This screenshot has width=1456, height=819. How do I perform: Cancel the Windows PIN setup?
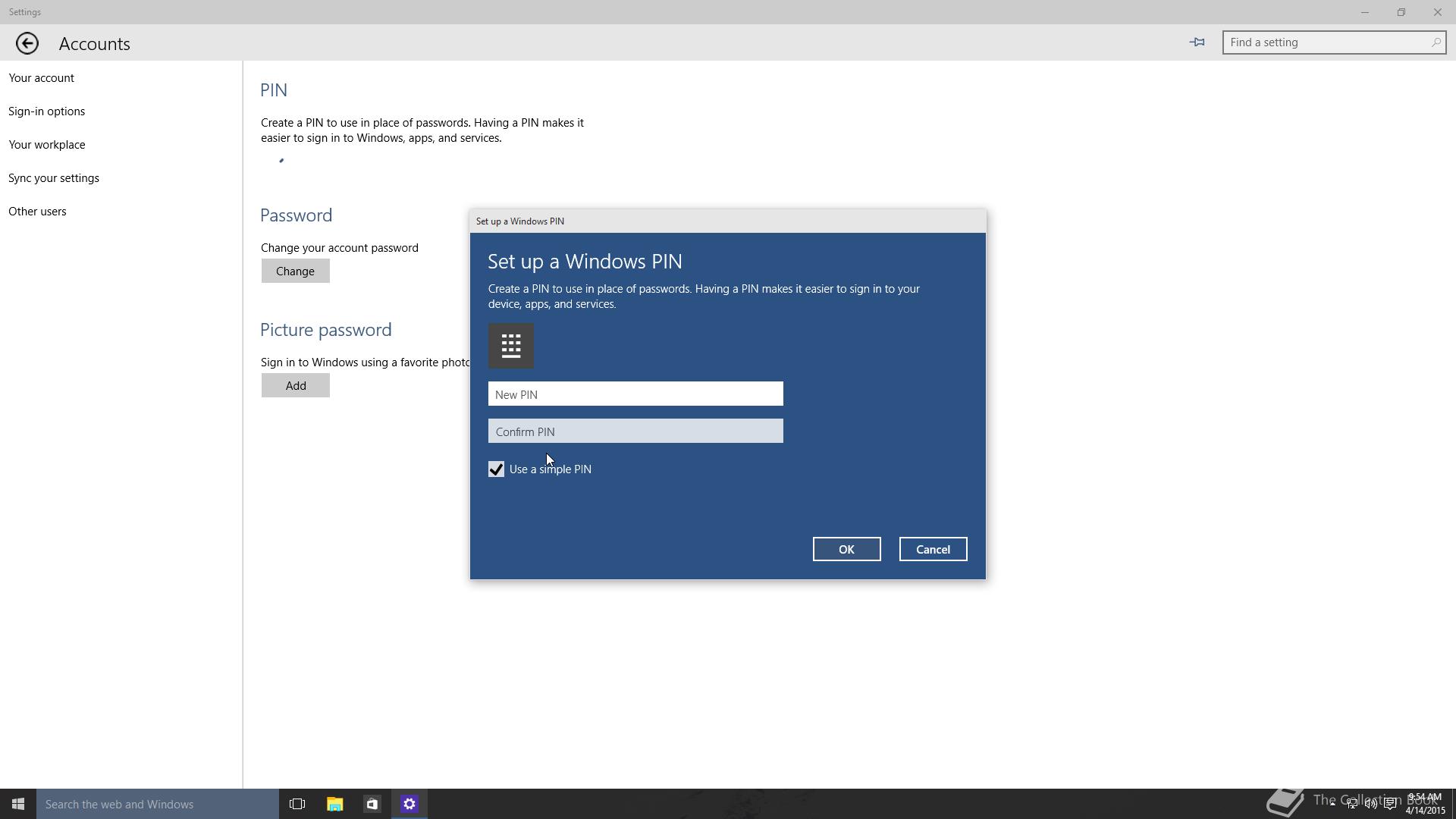(933, 549)
